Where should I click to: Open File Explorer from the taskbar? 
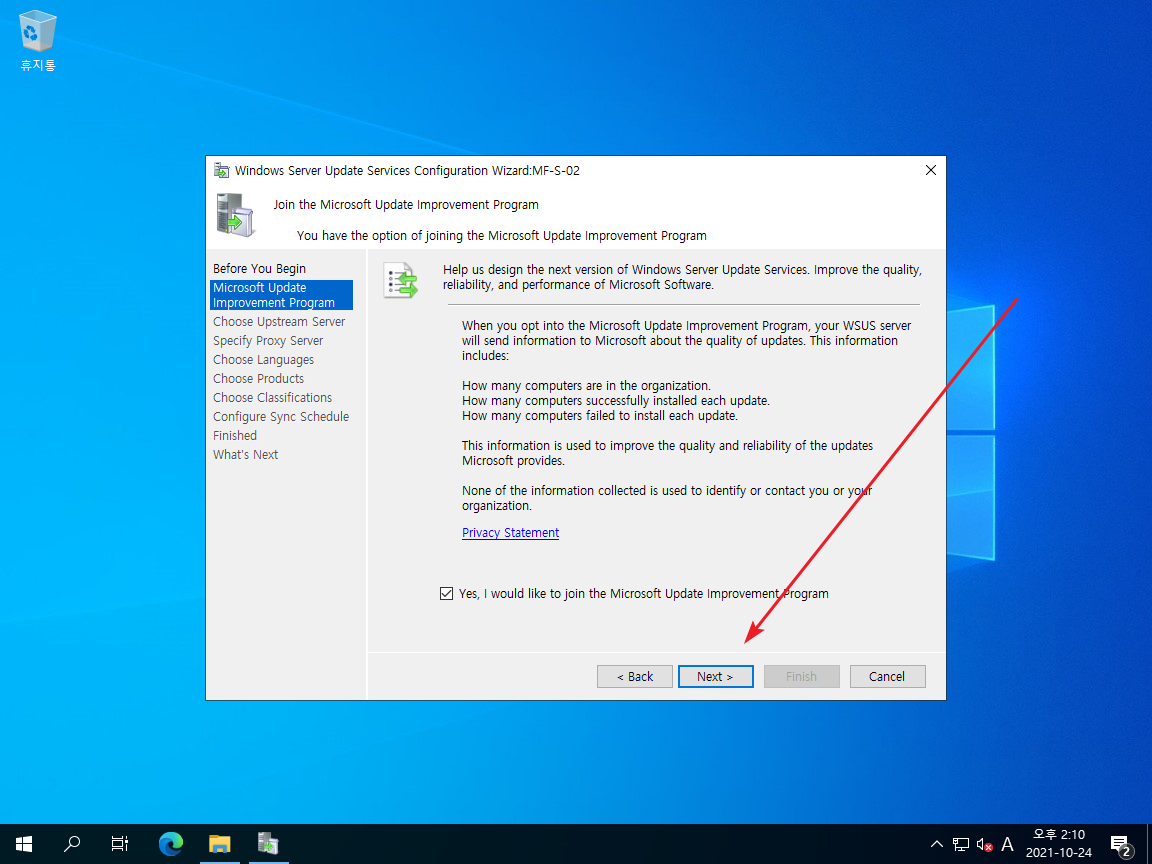coord(220,843)
